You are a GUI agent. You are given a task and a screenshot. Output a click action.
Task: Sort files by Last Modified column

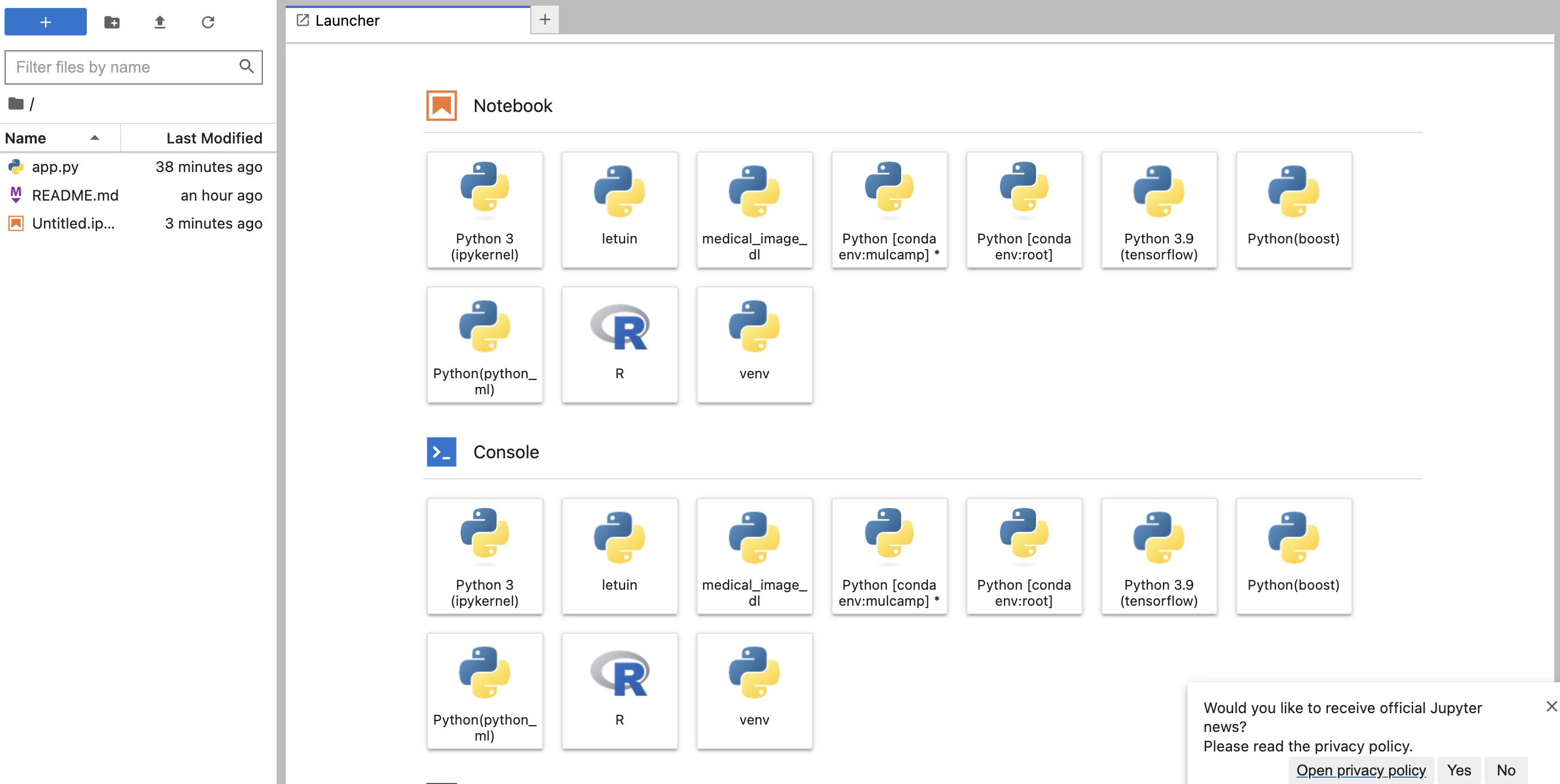199,138
